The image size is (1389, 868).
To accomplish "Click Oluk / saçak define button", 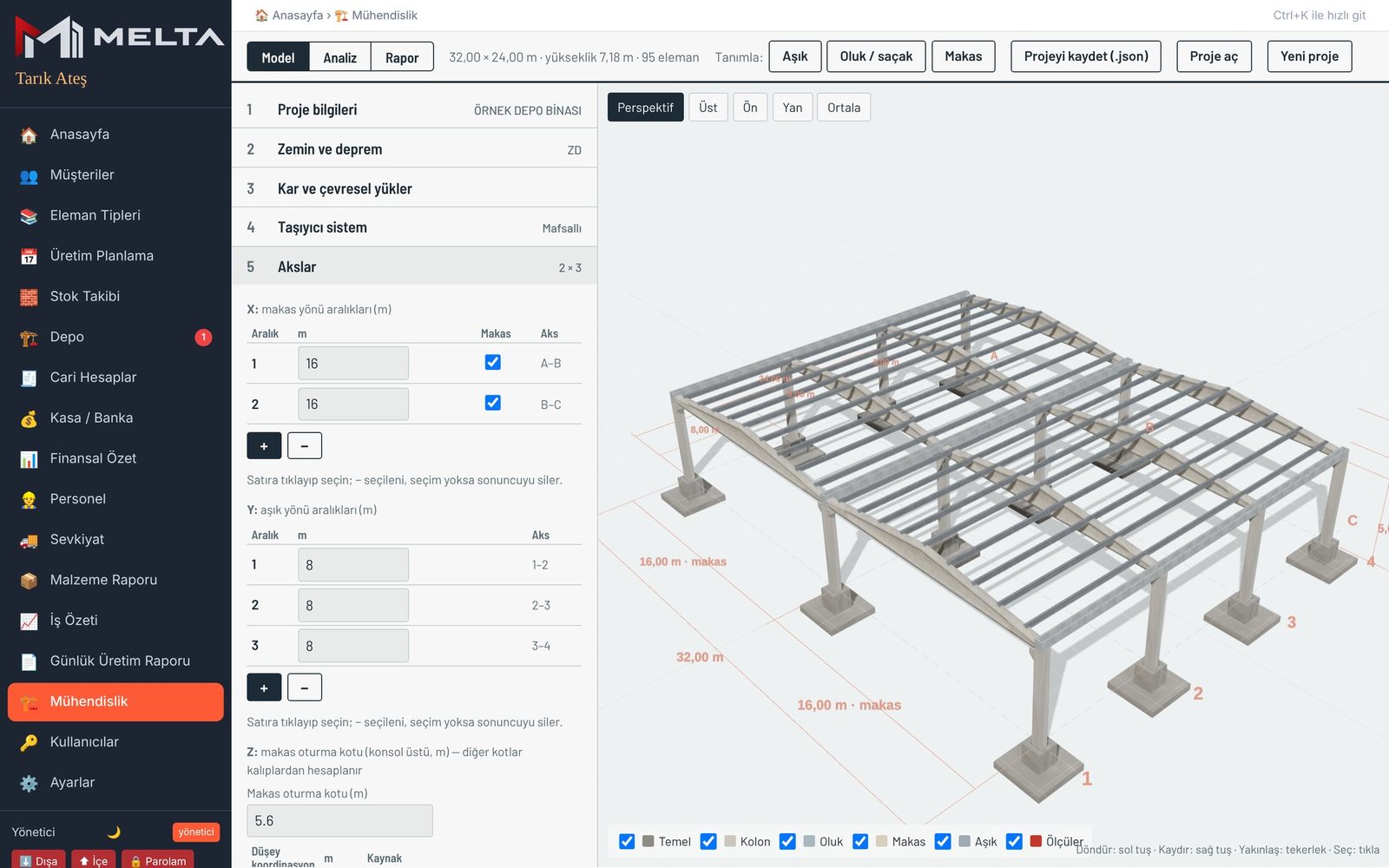I will (876, 56).
